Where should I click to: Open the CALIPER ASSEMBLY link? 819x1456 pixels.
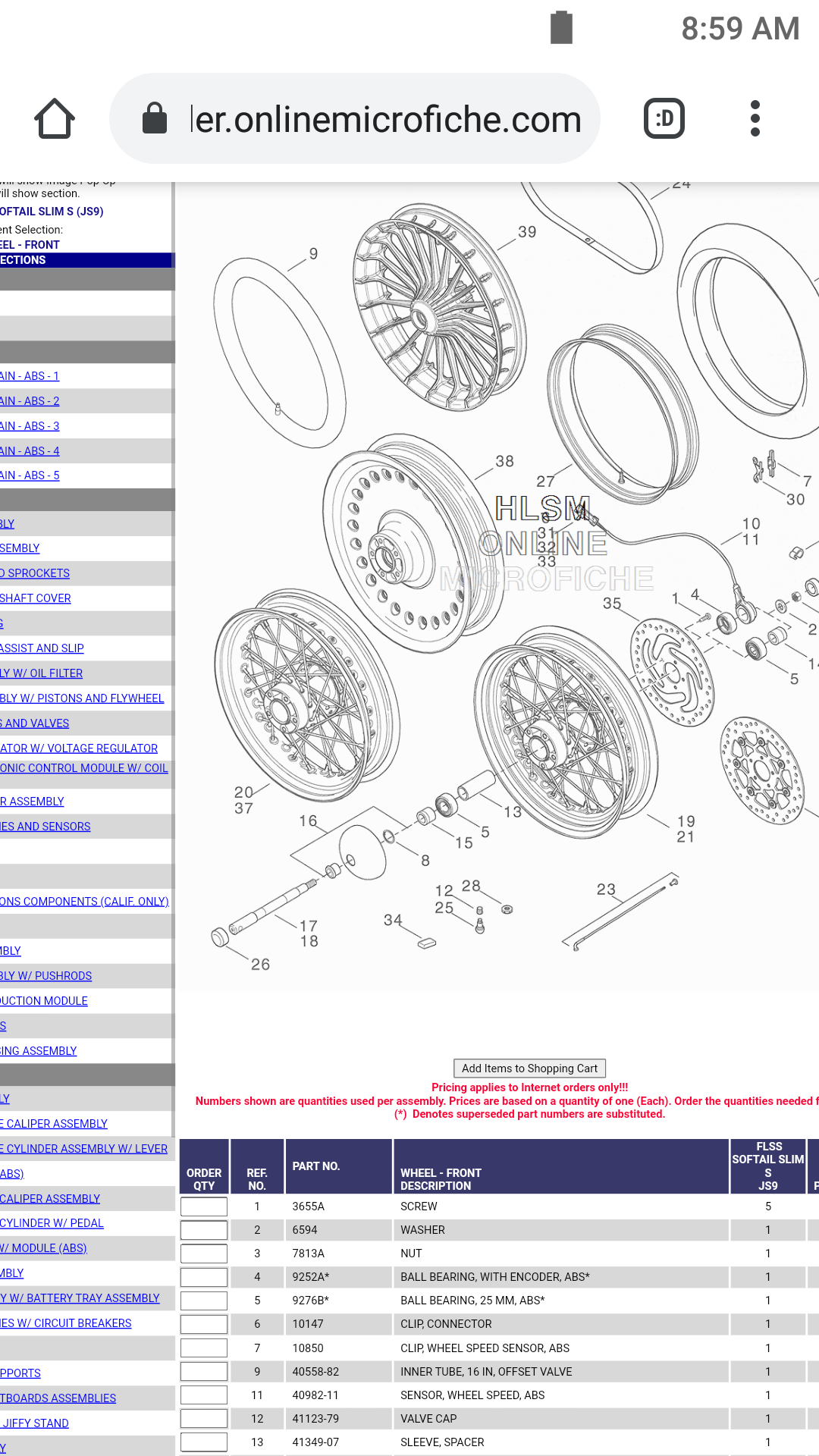coord(50,1199)
